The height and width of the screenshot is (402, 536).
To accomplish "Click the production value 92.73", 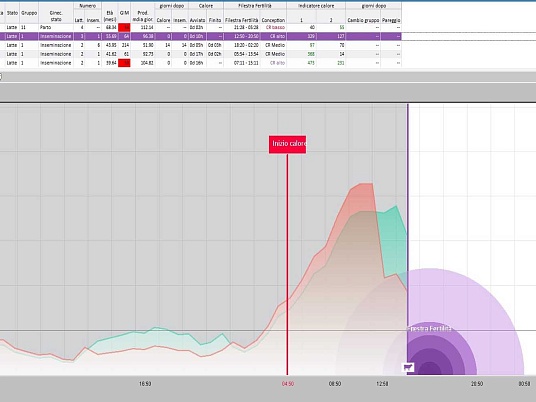I will pyautogui.click(x=148, y=54).
